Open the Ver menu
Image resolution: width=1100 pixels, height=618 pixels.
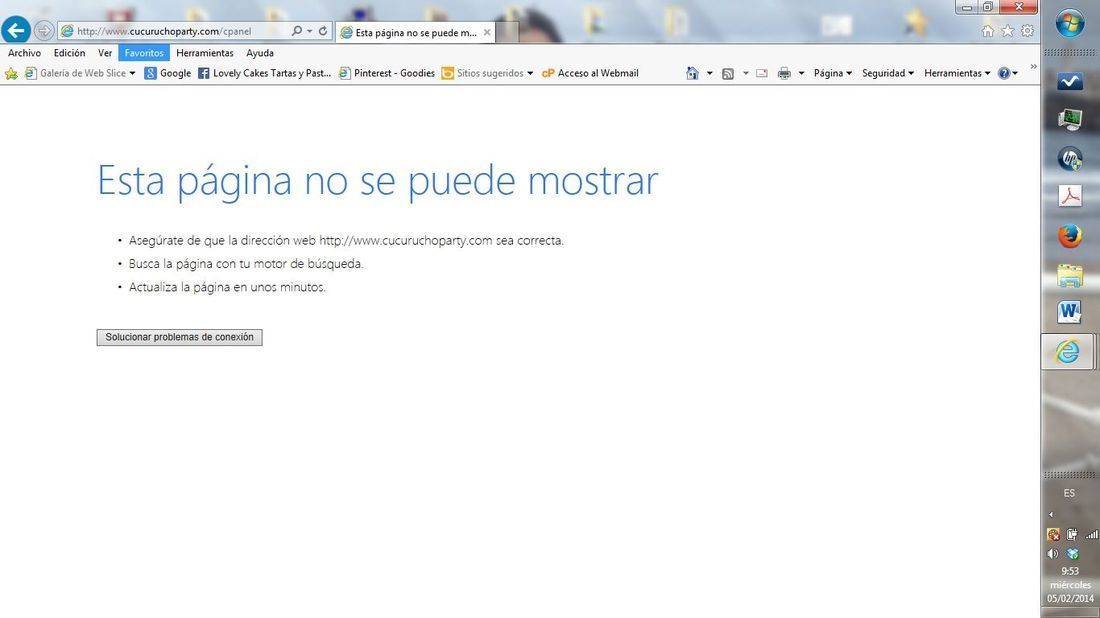pos(105,53)
